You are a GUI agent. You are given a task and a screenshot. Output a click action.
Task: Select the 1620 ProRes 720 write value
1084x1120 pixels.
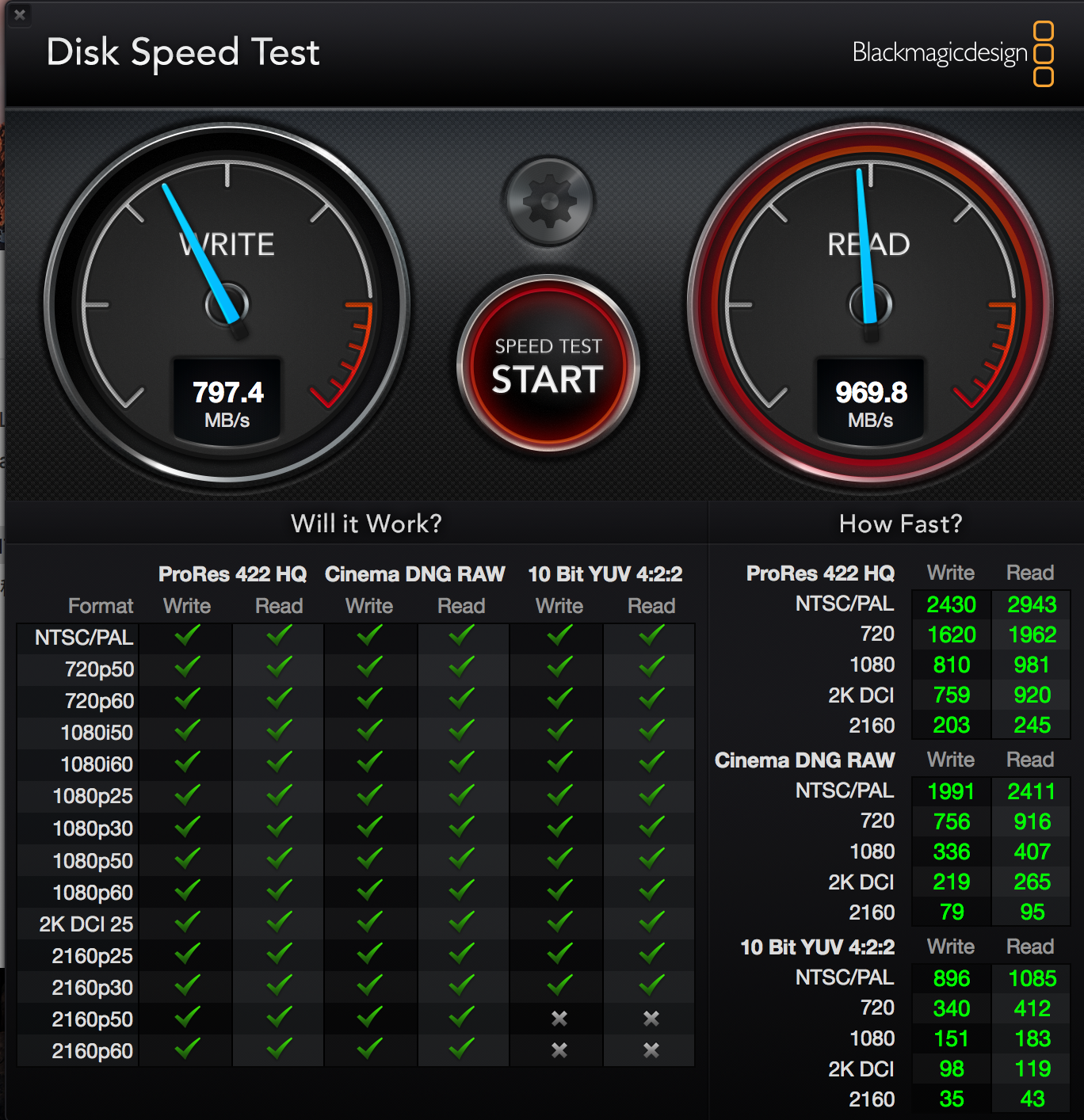click(x=951, y=635)
